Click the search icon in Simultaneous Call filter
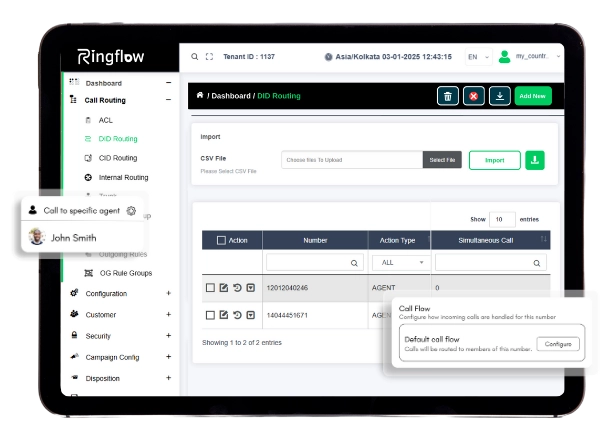610x440 pixels. (x=536, y=263)
